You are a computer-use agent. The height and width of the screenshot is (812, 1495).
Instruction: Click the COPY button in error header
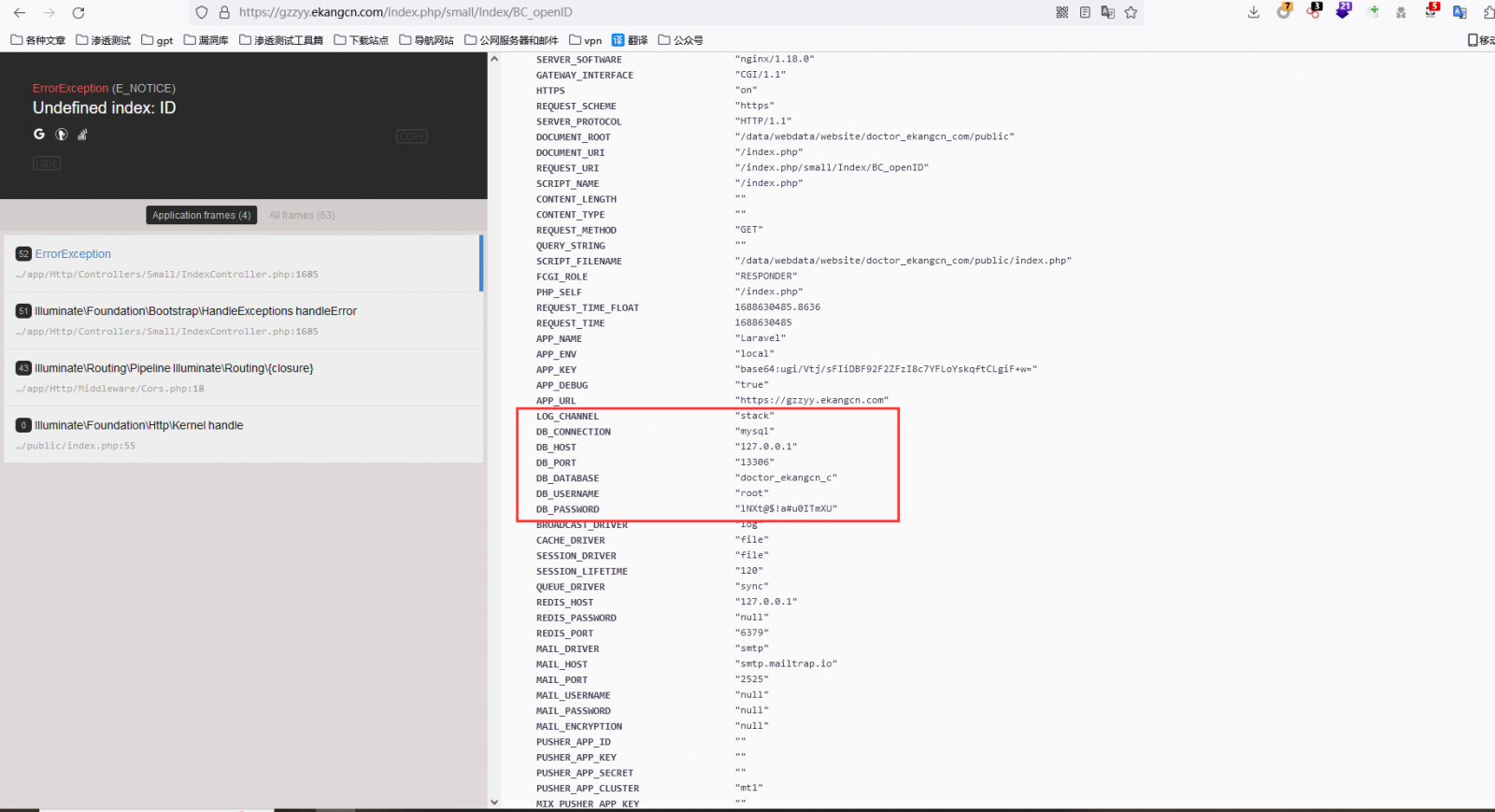coord(411,136)
